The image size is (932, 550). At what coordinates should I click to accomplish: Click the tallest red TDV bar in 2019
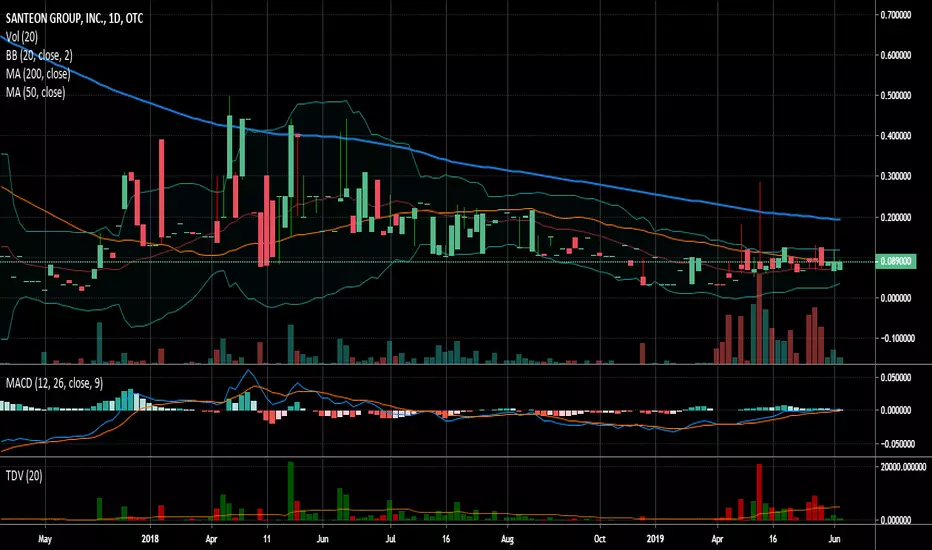click(x=759, y=492)
